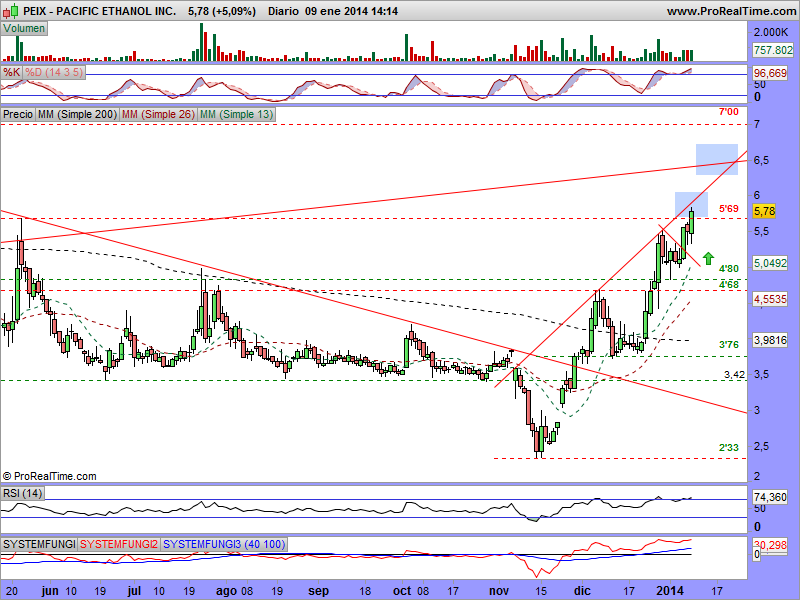Click the © ProRealTime.com copyright text
800x600 pixels.
click(49, 476)
